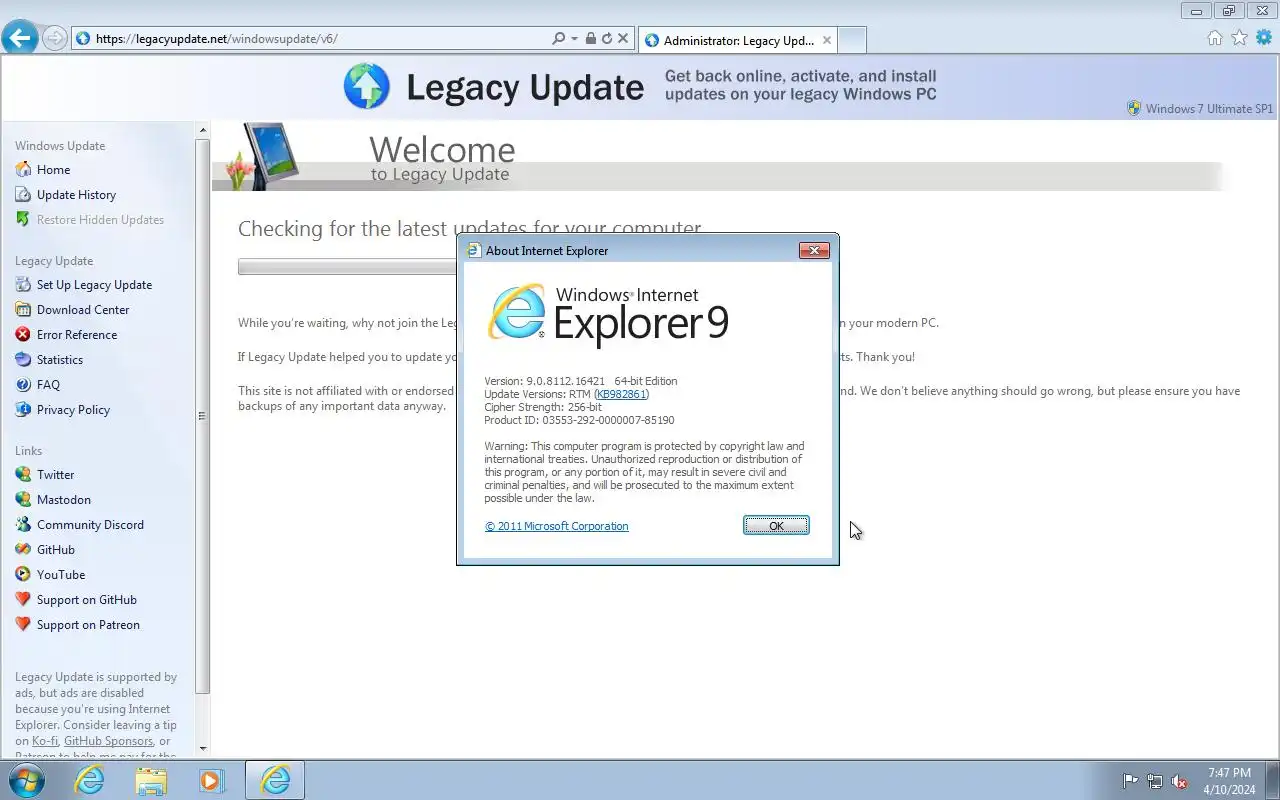Click the Stop loading X icon in address bar
Image resolution: width=1280 pixels, height=800 pixels.
[x=622, y=38]
